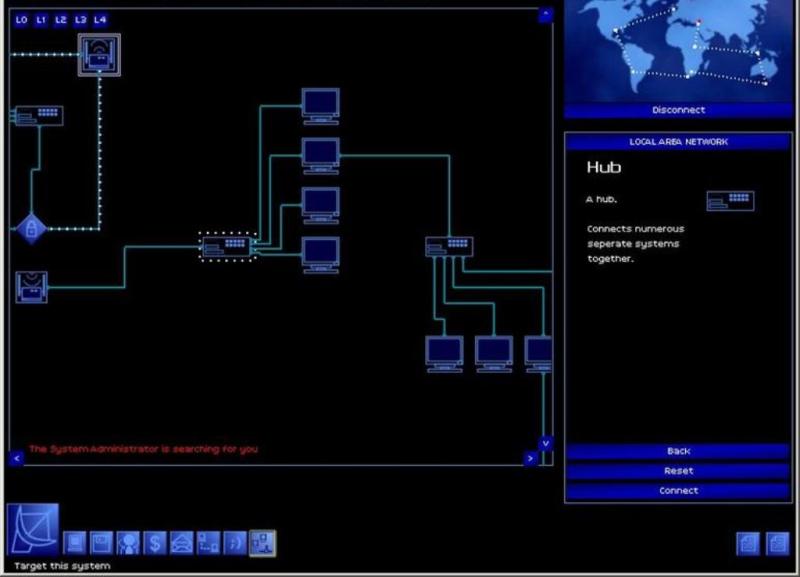
Task: Click the large satellite dish gateway icon
Action: pos(32,529)
